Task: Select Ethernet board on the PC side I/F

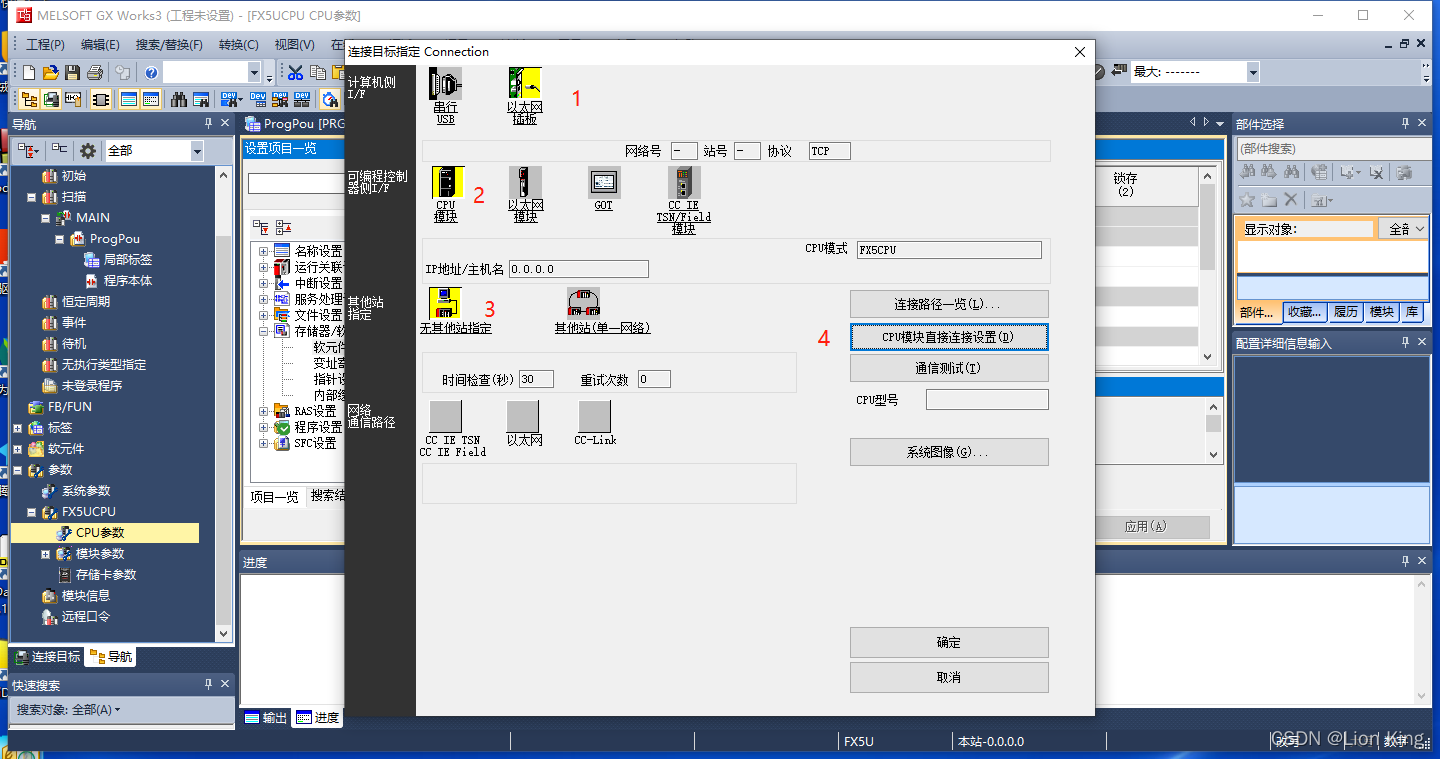Action: (525, 84)
